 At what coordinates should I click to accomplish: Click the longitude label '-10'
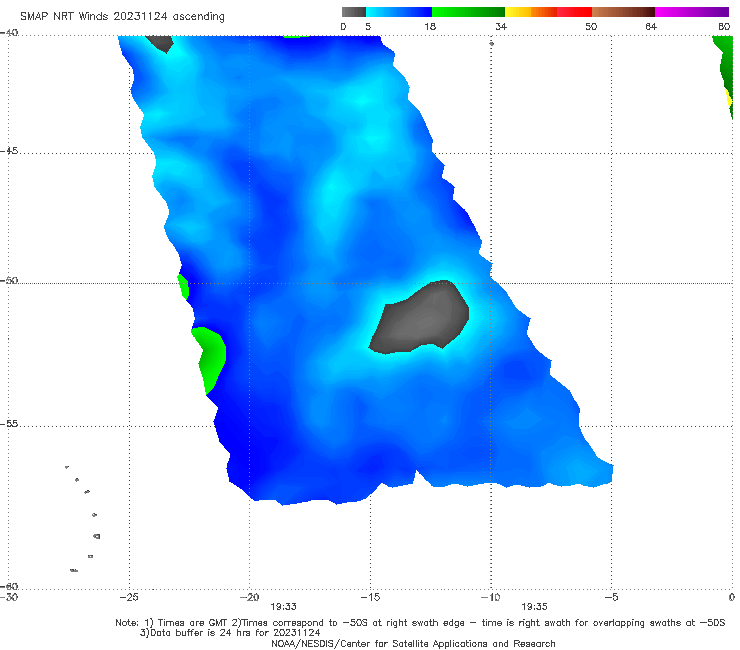[490, 597]
